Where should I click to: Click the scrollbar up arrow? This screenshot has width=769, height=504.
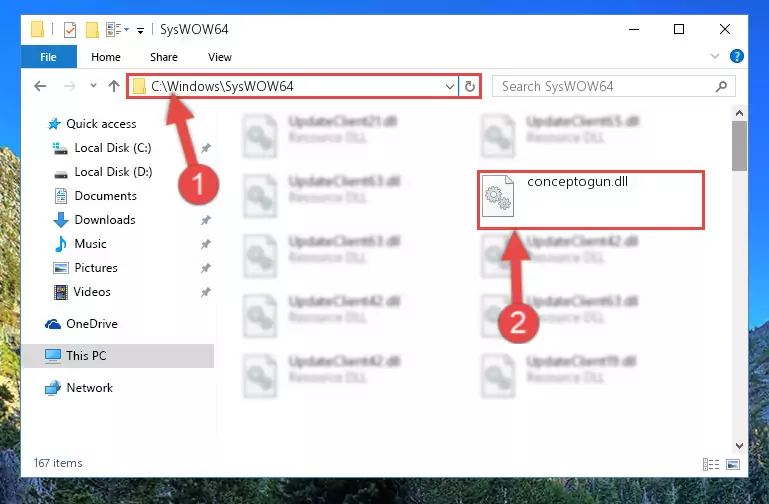(739, 113)
